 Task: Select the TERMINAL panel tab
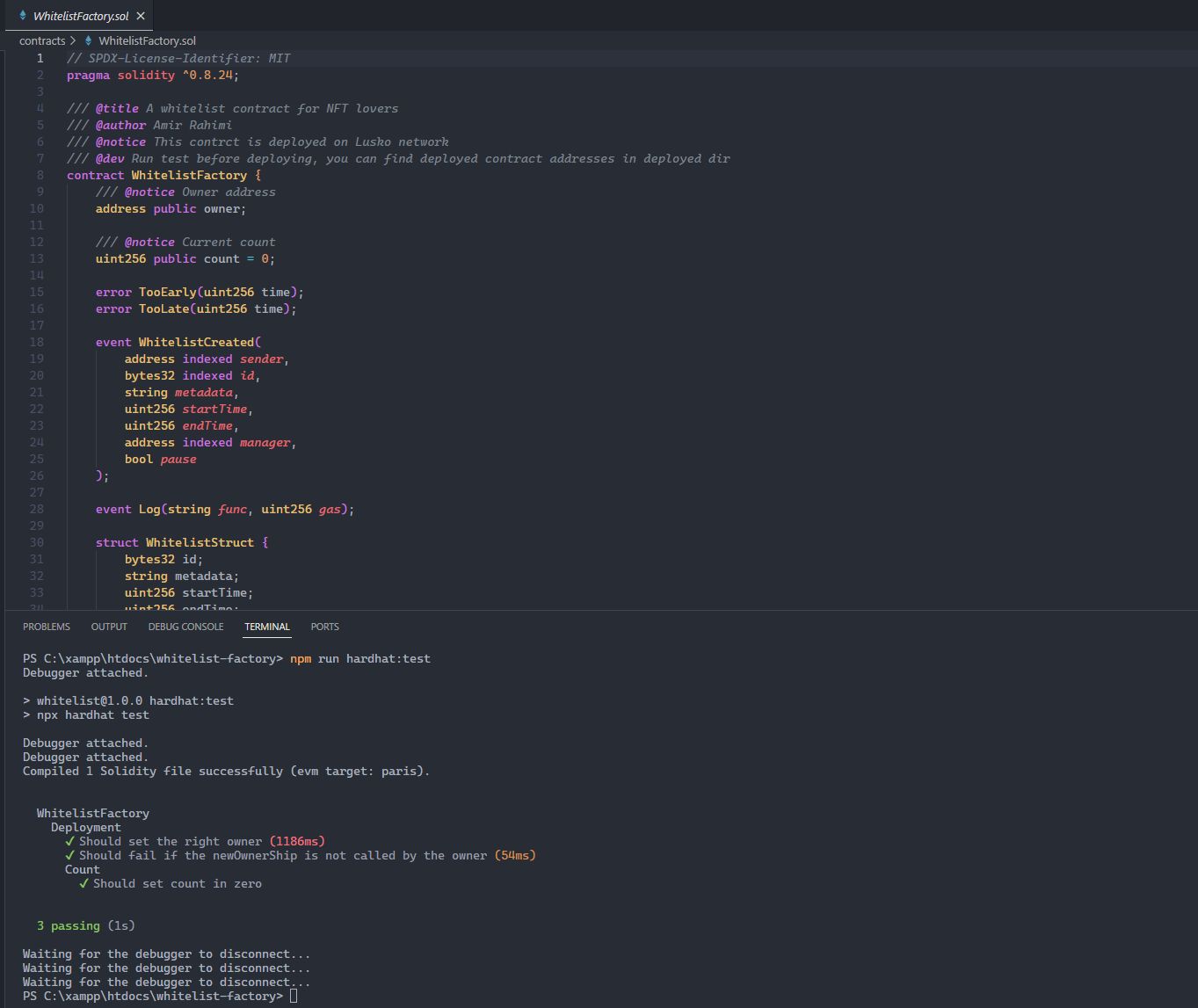coord(267,627)
